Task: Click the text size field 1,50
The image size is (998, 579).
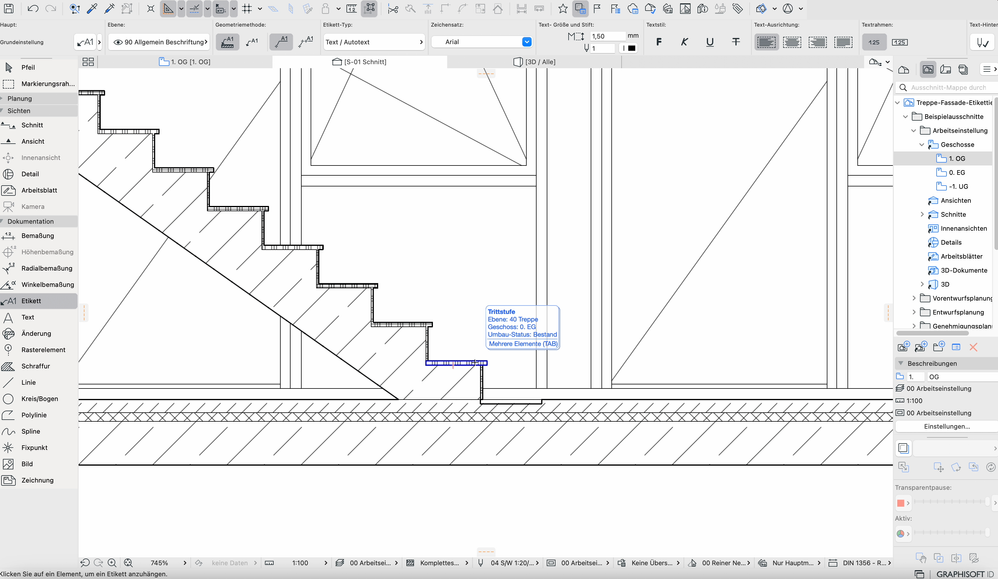Action: tap(606, 36)
